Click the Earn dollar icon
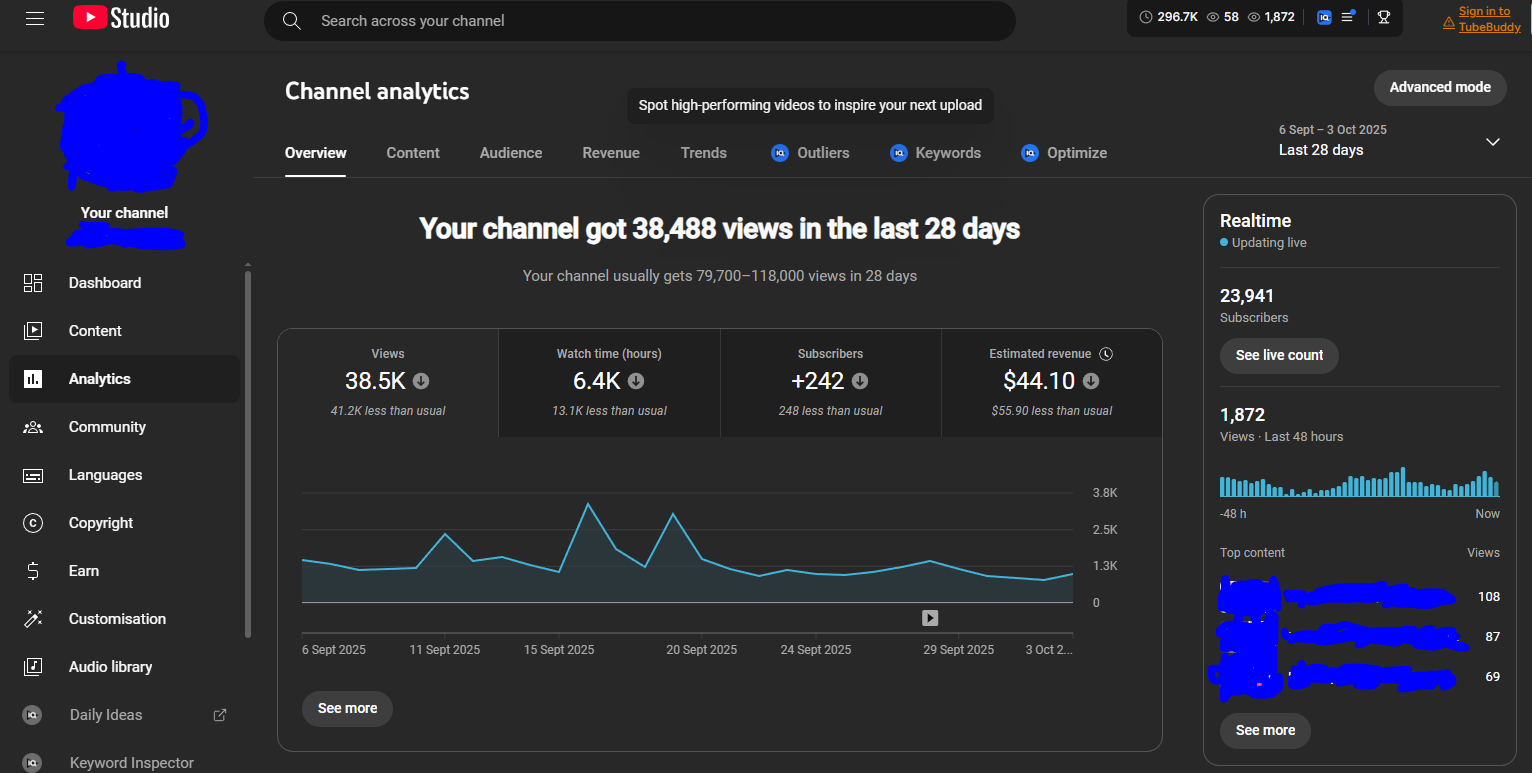Viewport: 1532px width, 773px height. click(33, 571)
